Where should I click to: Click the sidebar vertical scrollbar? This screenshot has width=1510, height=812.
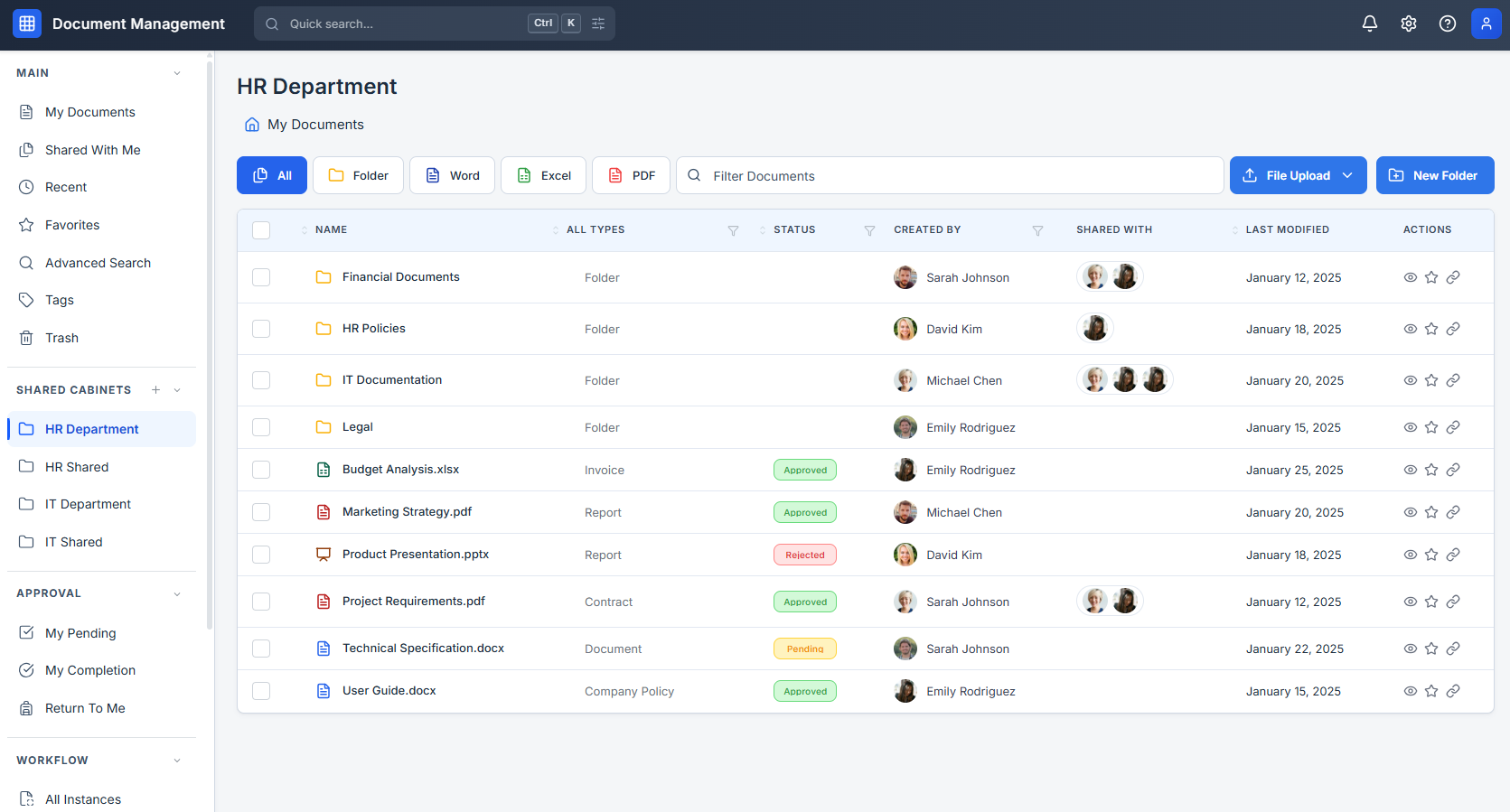click(x=210, y=343)
